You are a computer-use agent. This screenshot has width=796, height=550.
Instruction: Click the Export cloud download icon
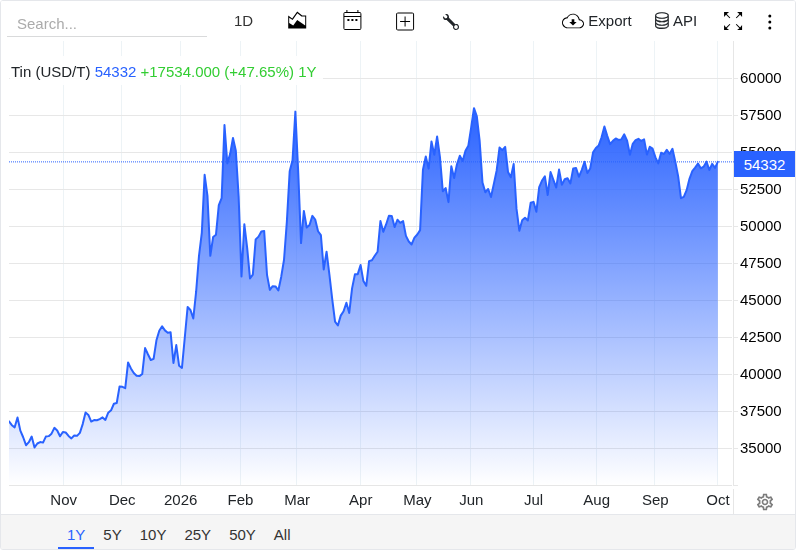[x=573, y=21]
